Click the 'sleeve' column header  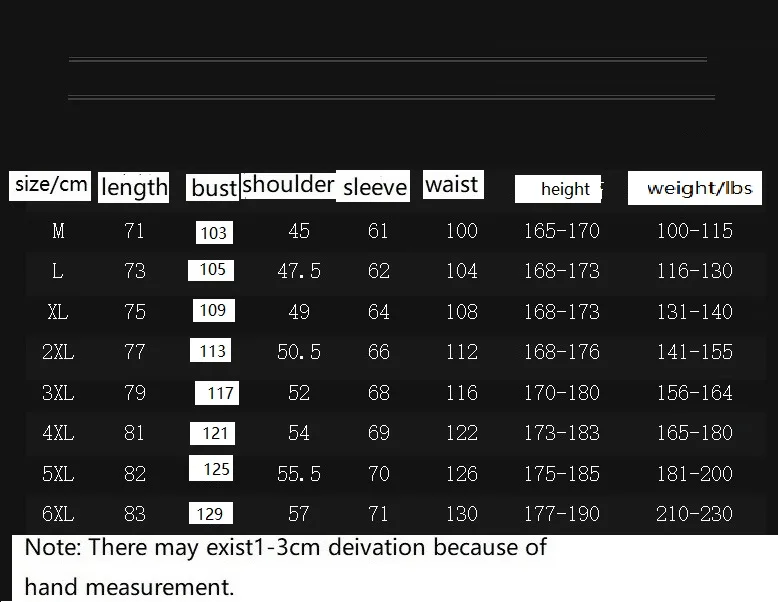tap(373, 186)
